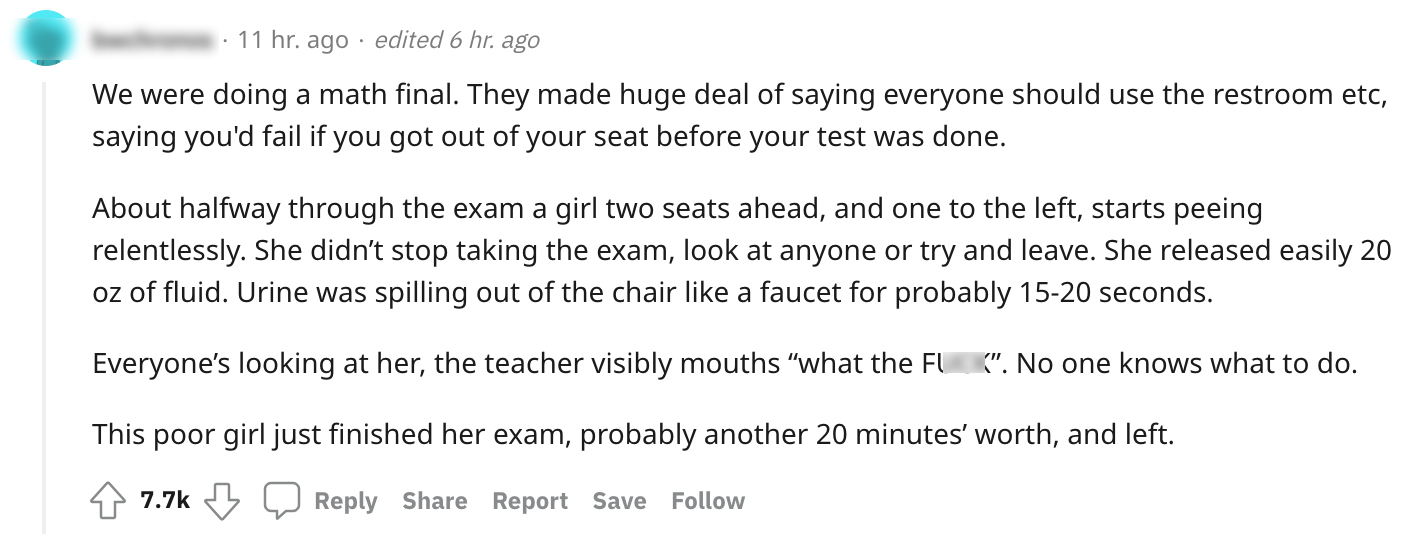Image resolution: width=1418 pixels, height=534 pixels.
Task: Open the blurred username profile link
Action: [x=152, y=40]
